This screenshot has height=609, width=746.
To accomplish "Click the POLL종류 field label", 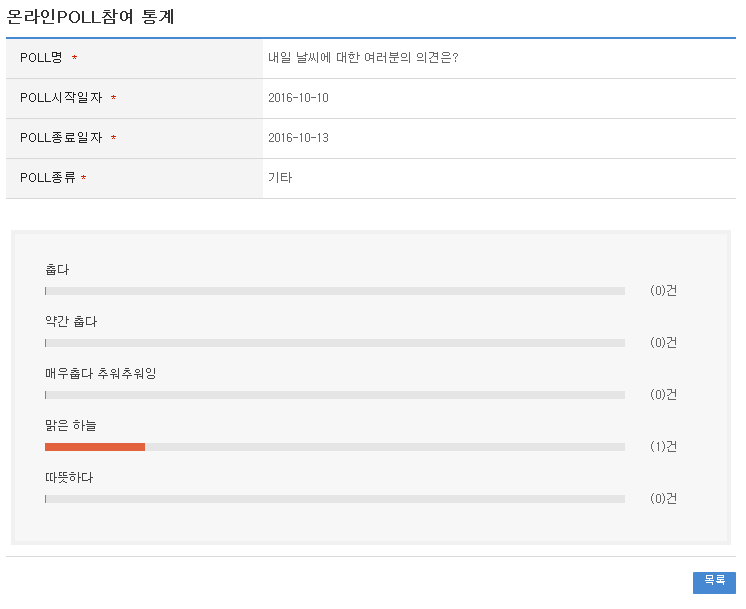I will coord(48,178).
